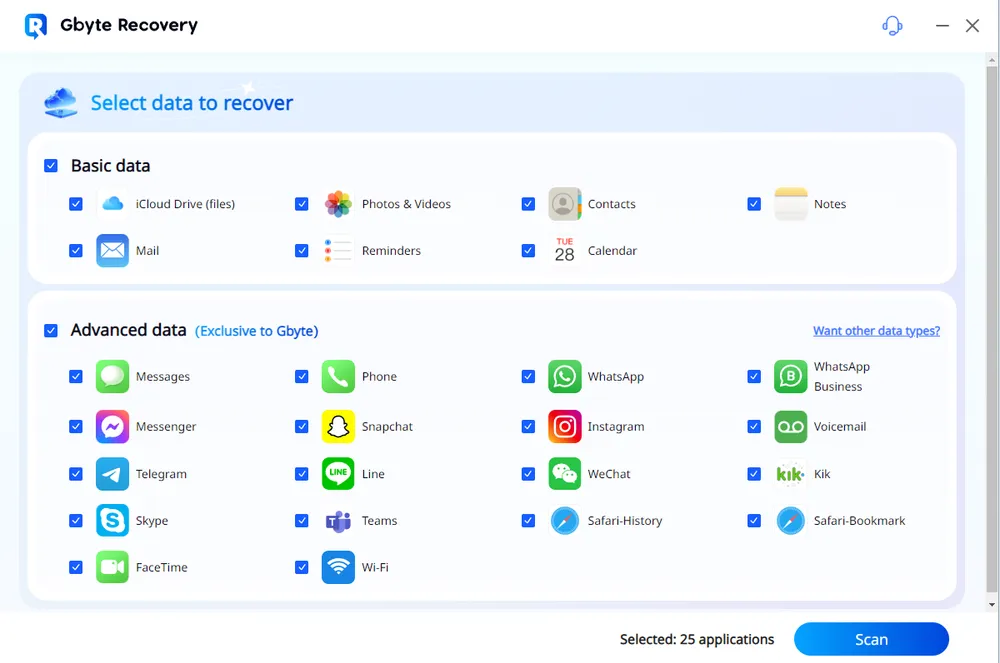
Task: Click the WeChat icon
Action: point(564,474)
